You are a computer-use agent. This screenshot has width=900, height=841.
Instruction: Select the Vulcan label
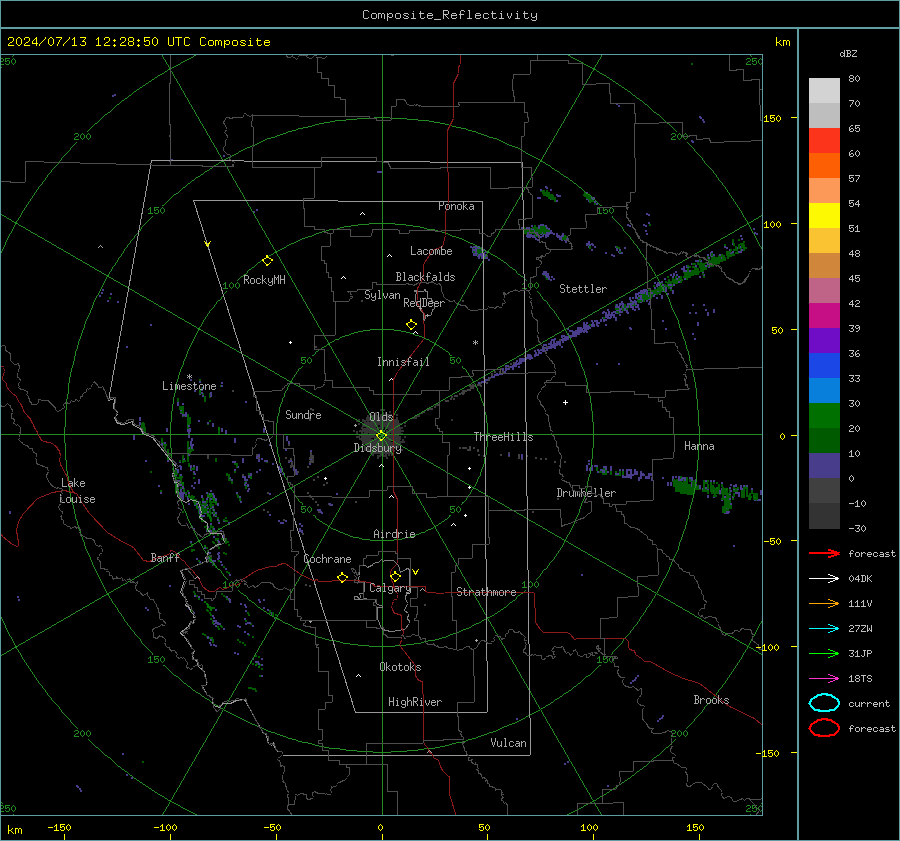pyautogui.click(x=508, y=743)
